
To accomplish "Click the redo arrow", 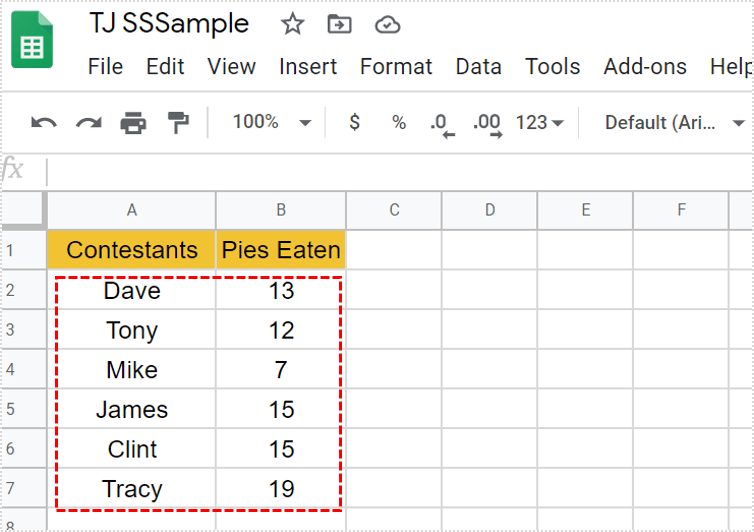I will pos(89,123).
